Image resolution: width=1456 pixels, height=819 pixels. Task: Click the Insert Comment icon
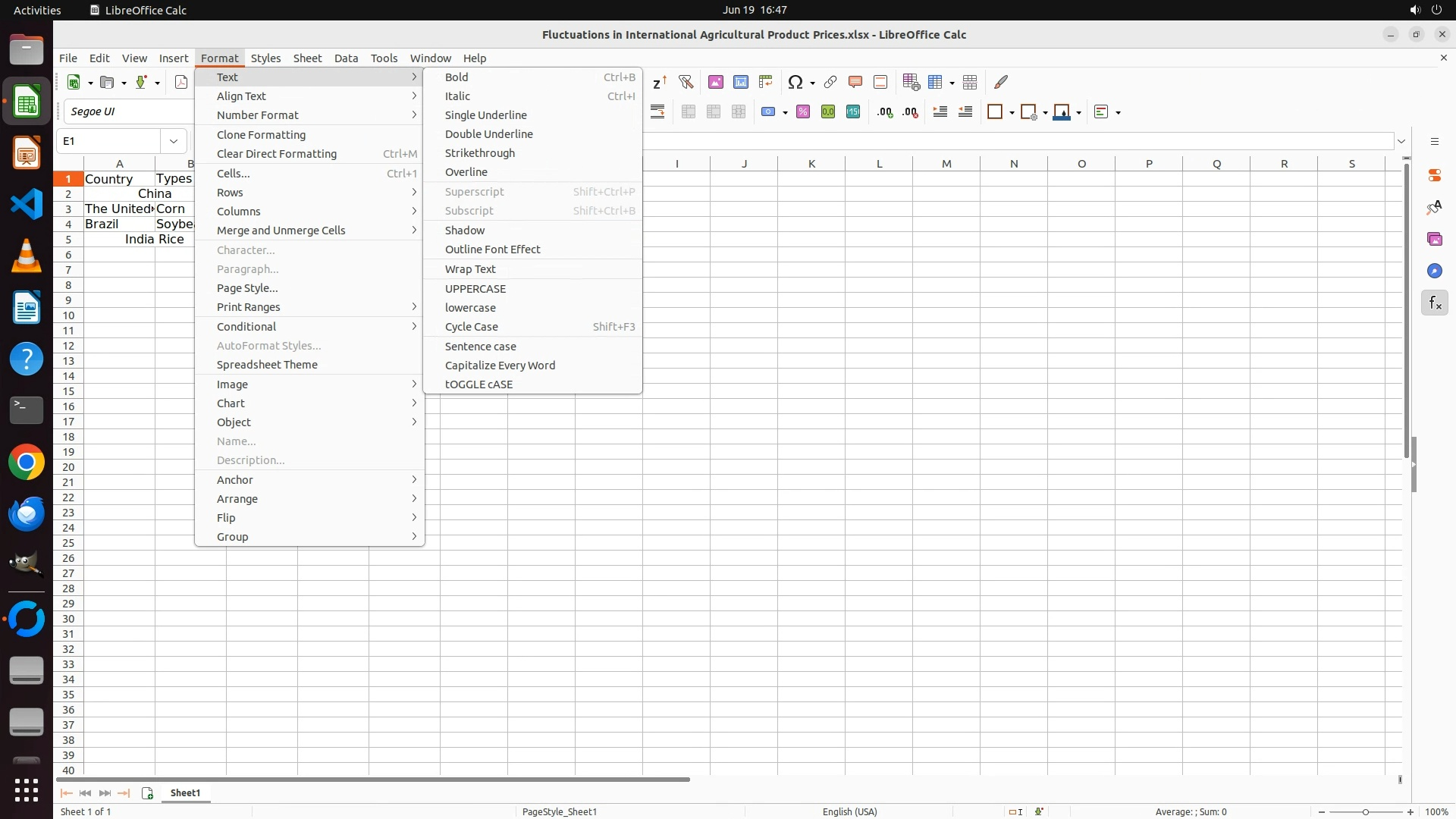tap(855, 82)
